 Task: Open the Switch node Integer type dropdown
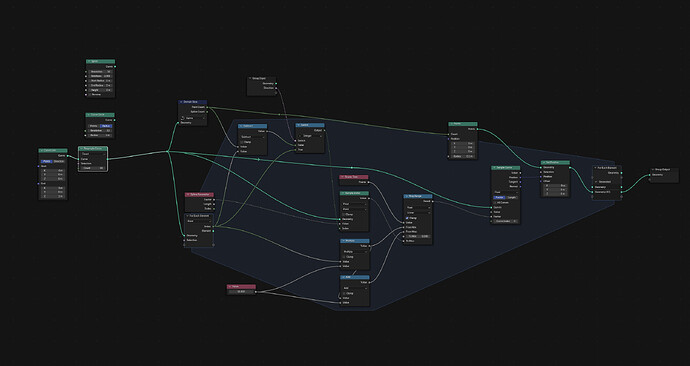pyautogui.click(x=310, y=136)
